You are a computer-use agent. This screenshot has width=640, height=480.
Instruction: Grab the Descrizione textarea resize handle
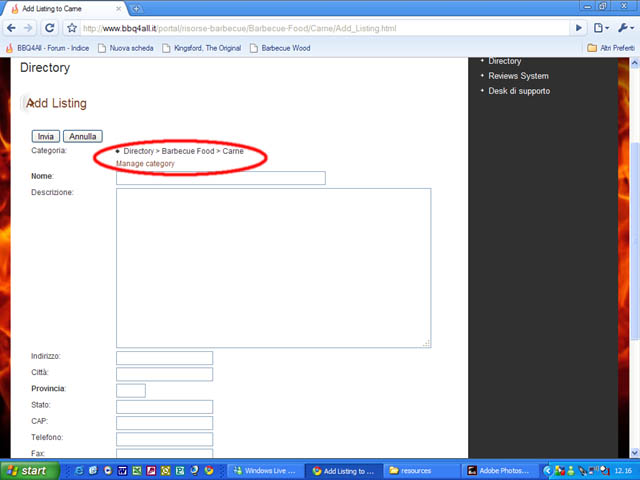coord(427,344)
